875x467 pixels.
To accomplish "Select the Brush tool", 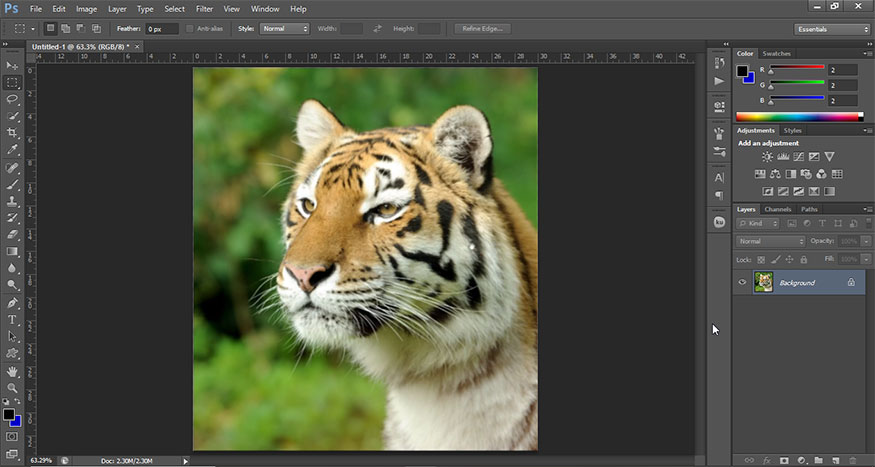I will pos(12,184).
